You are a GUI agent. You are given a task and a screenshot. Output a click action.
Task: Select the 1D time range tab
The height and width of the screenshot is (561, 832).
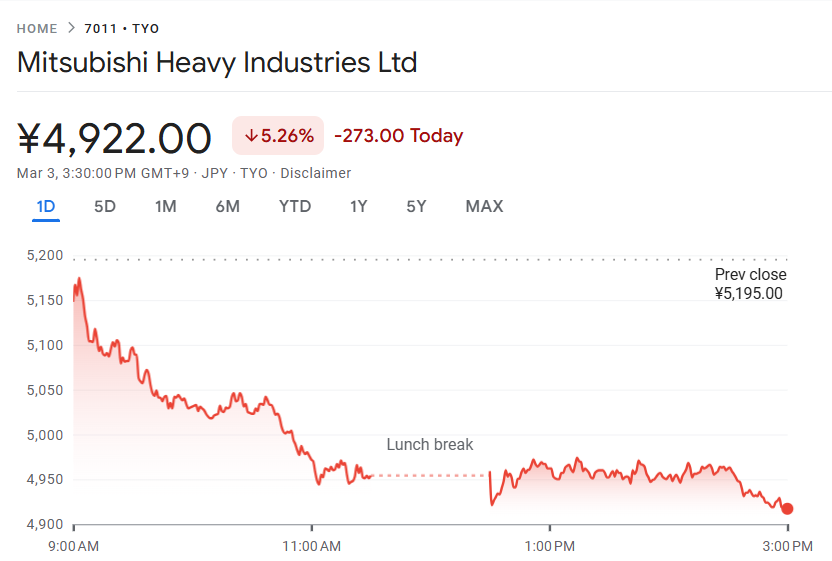(x=46, y=207)
